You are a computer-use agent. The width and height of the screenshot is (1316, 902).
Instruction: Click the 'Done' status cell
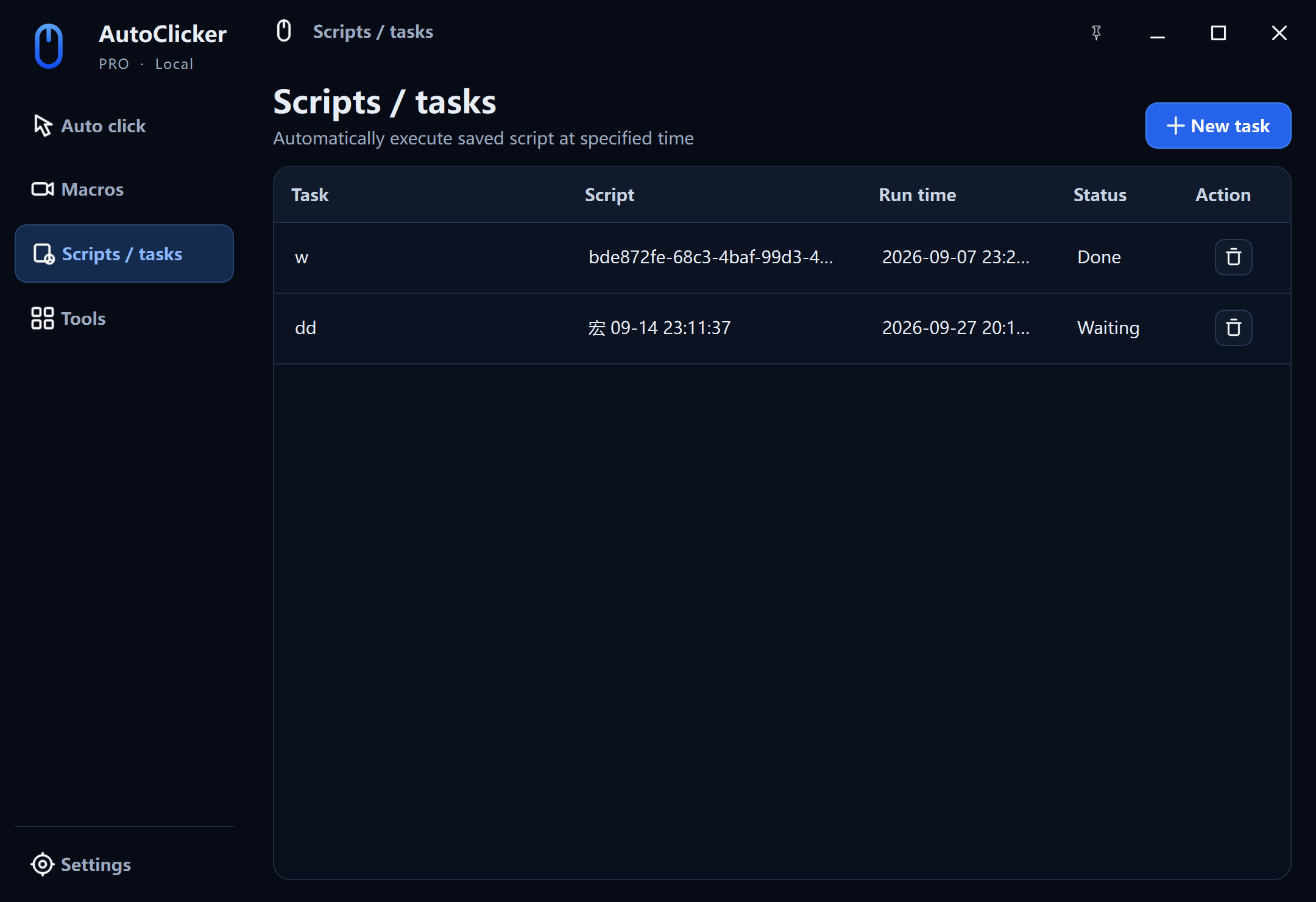tap(1099, 257)
